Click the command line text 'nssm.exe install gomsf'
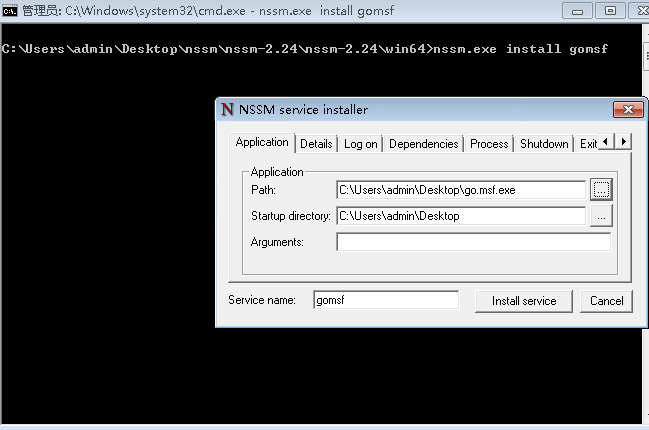Screen dimensions: 649x430 tap(520, 49)
